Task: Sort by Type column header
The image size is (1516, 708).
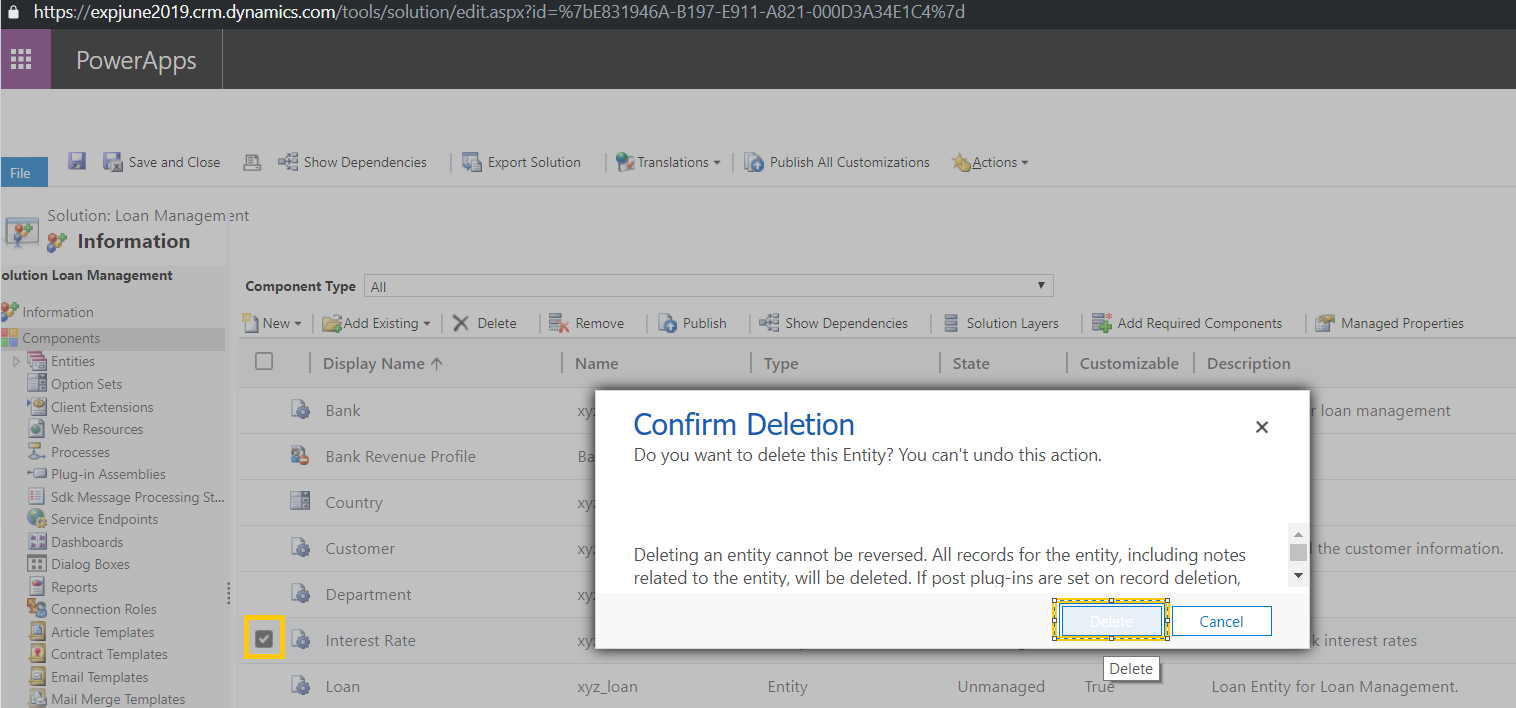Action: [781, 363]
